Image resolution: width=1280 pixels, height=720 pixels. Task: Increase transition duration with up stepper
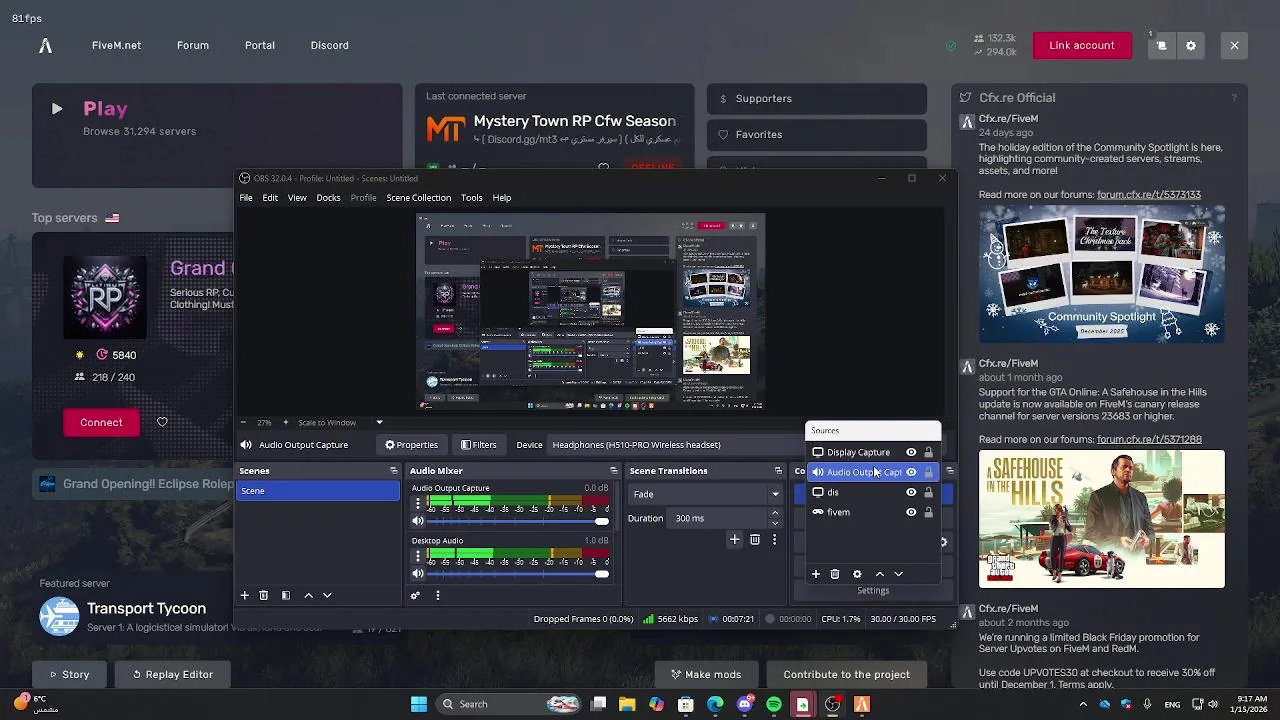click(774, 513)
